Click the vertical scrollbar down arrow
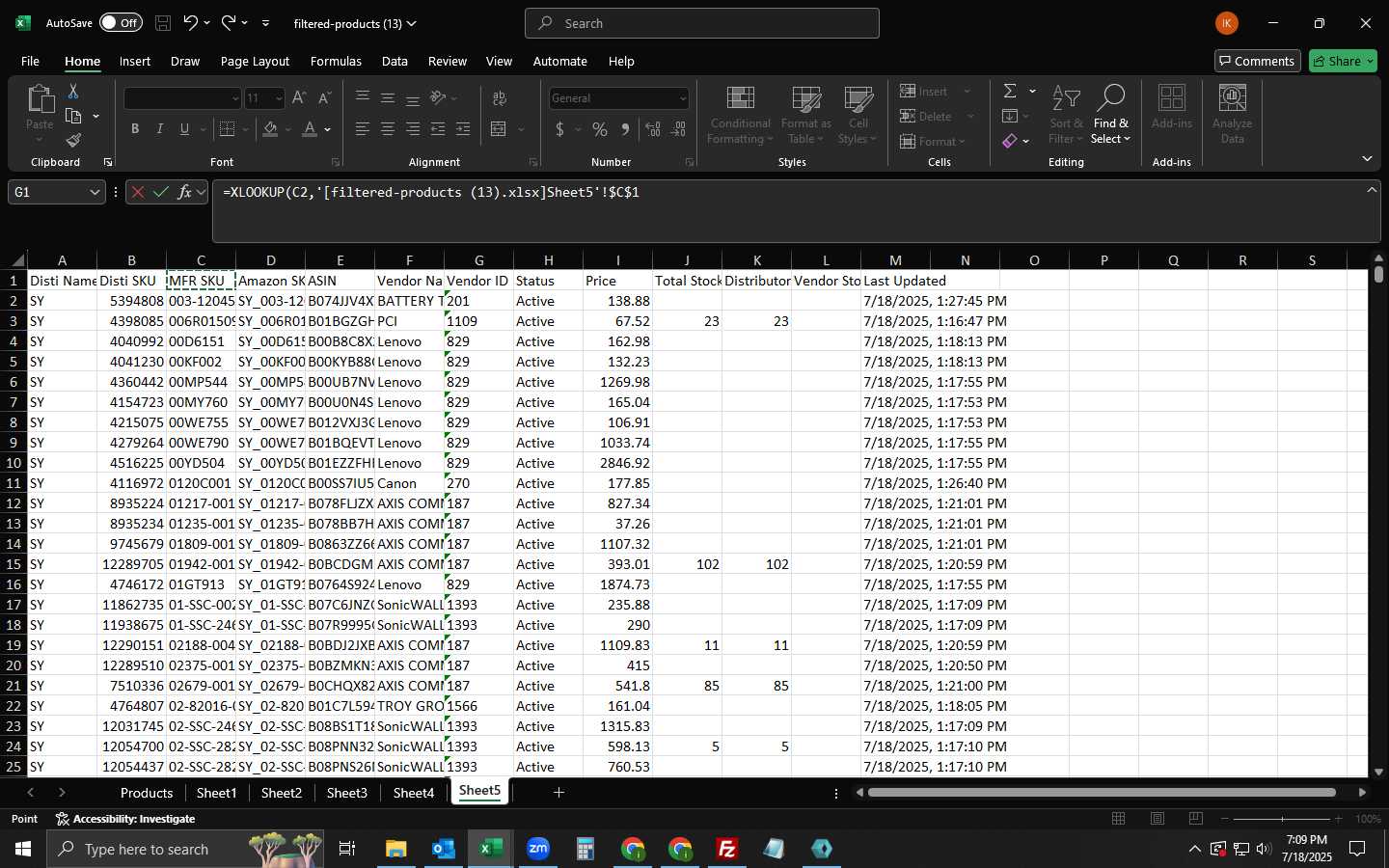This screenshot has height=868, width=1389. point(1378,772)
